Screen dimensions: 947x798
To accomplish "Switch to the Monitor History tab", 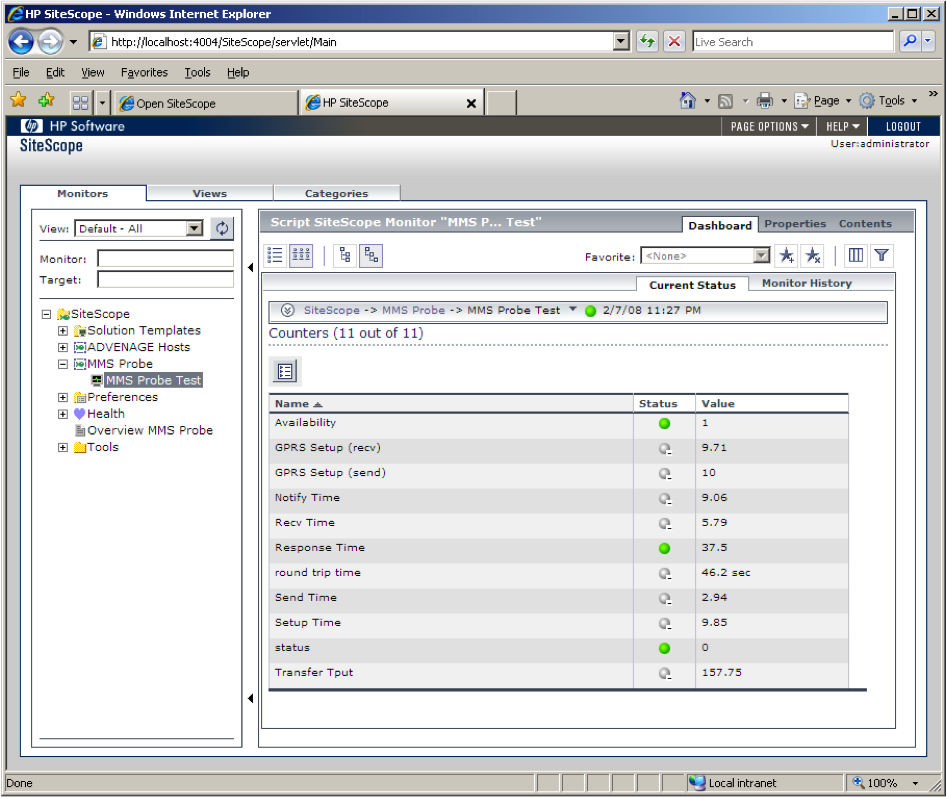I will pos(806,283).
